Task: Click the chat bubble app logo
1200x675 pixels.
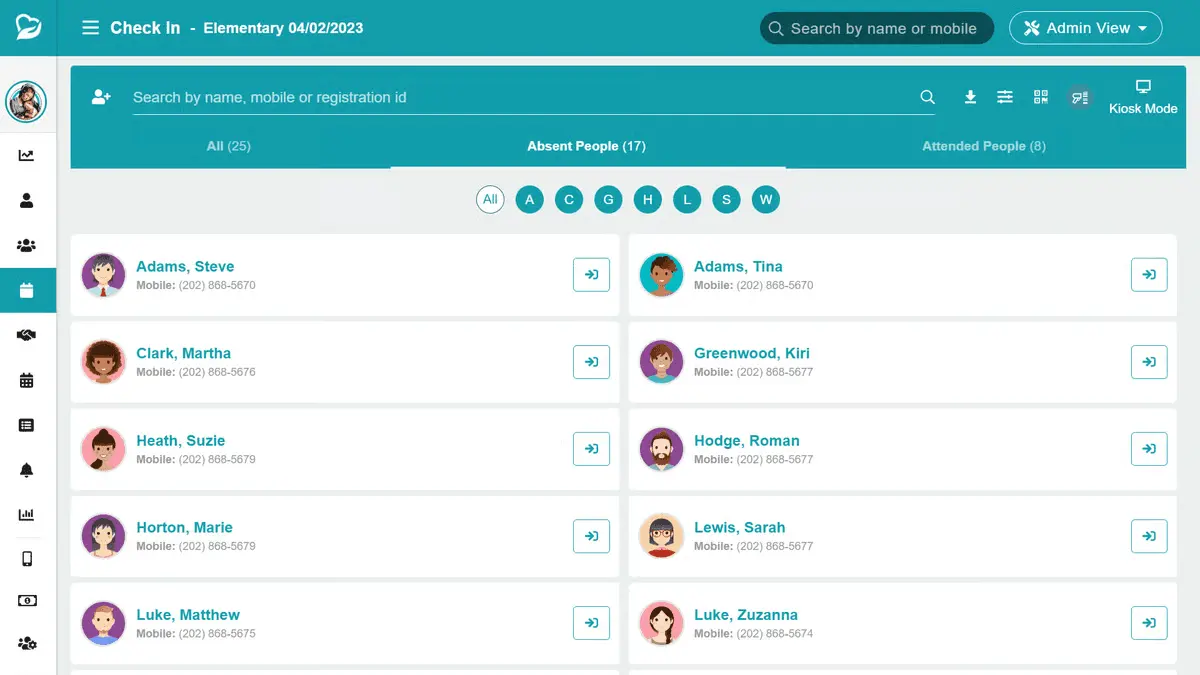Action: [x=28, y=27]
